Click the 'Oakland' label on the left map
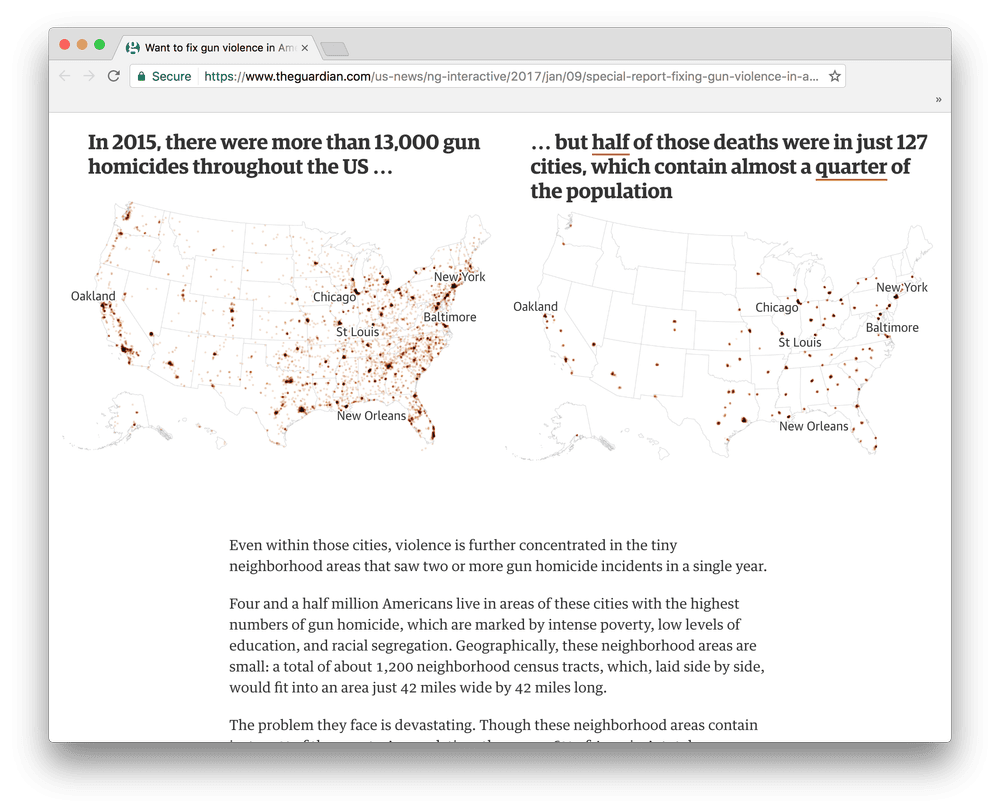The image size is (1000, 812). pyautogui.click(x=93, y=296)
